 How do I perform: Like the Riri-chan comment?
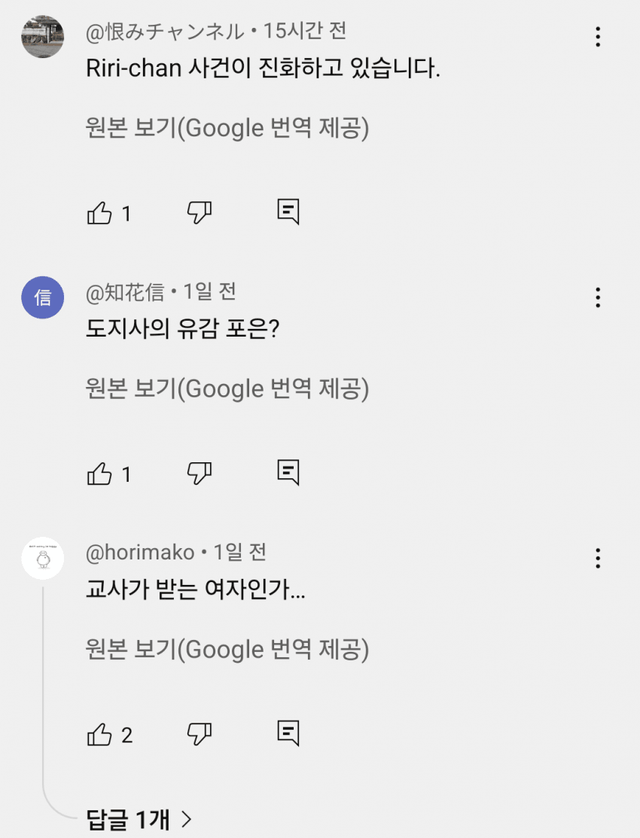point(100,213)
